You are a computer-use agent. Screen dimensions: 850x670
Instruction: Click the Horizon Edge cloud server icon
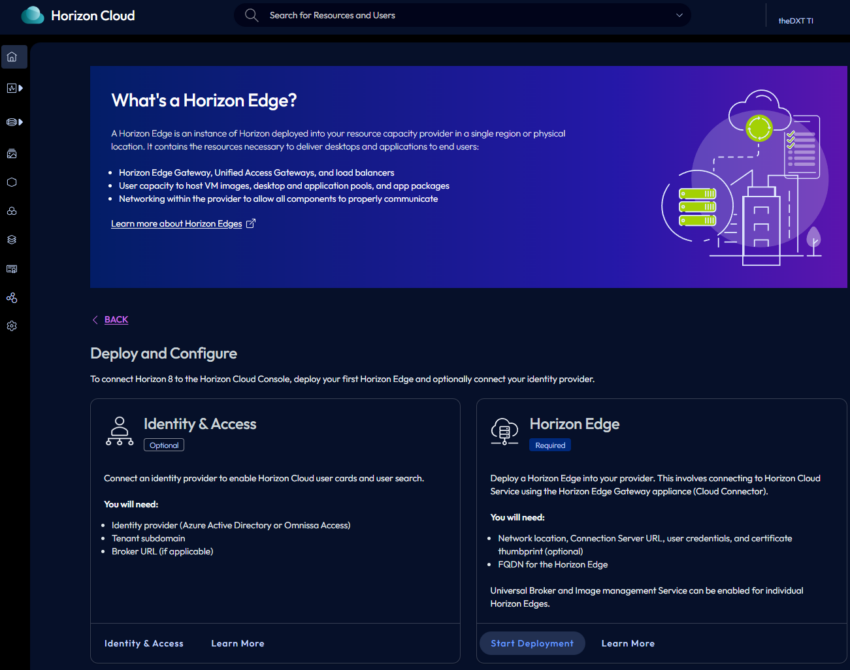[505, 431]
